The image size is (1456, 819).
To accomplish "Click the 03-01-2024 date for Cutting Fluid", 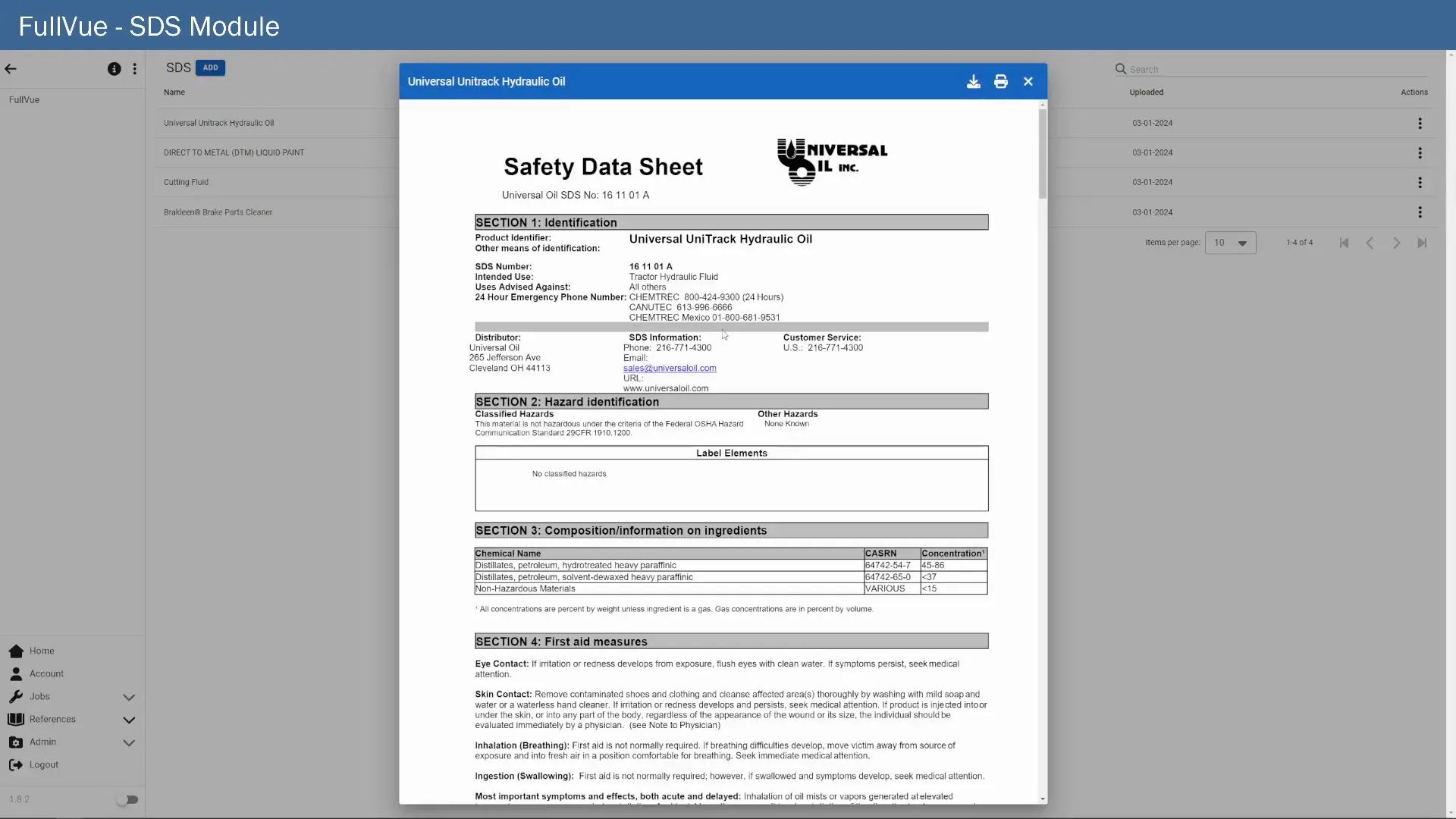I will [x=1152, y=182].
